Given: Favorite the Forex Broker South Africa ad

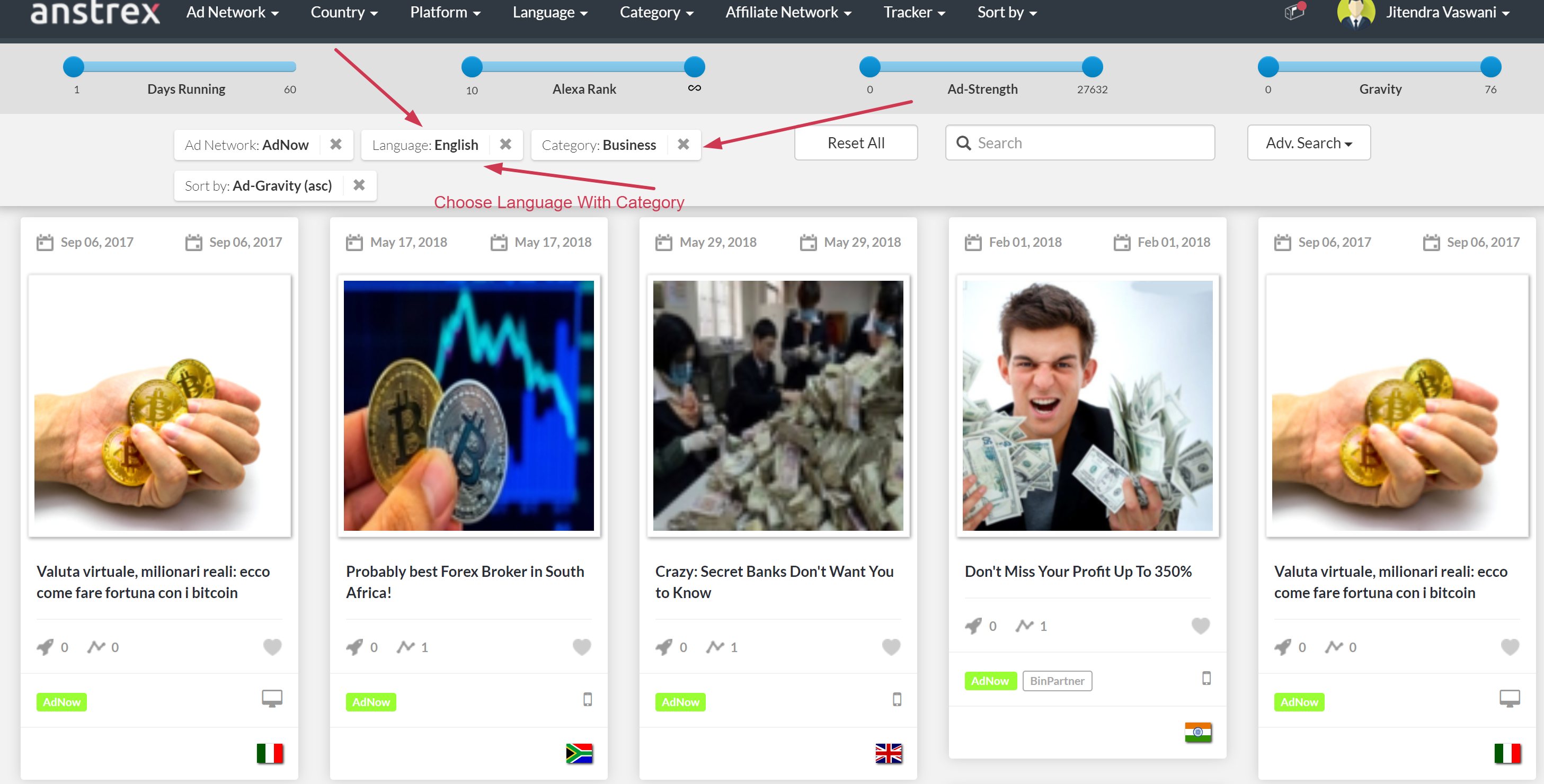Looking at the screenshot, I should tap(581, 647).
